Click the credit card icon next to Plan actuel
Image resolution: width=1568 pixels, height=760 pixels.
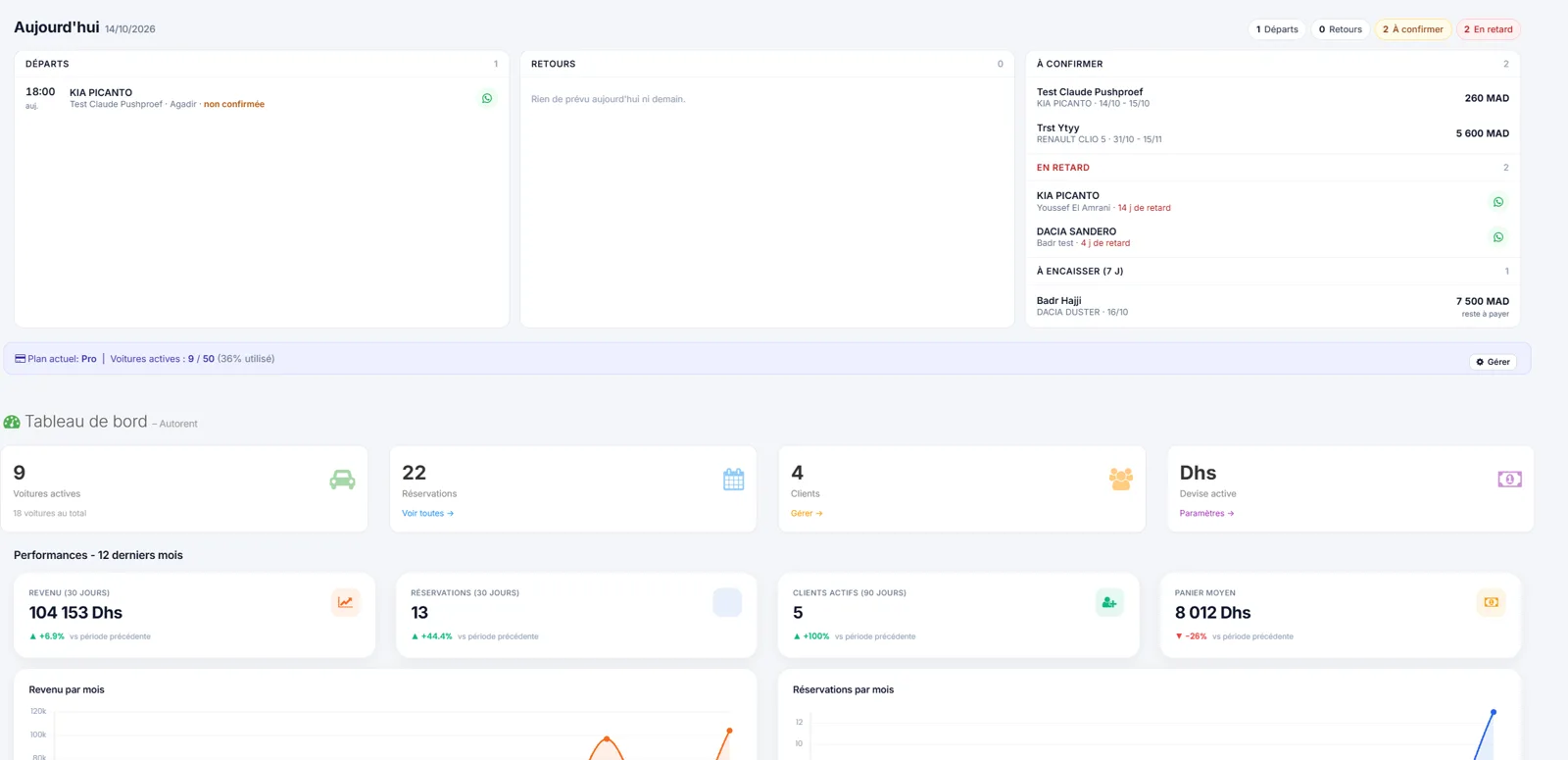pos(20,359)
